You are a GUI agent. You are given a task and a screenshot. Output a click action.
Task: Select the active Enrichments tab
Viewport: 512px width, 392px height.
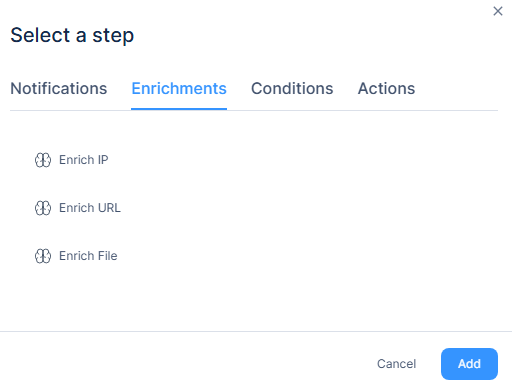[x=179, y=89]
